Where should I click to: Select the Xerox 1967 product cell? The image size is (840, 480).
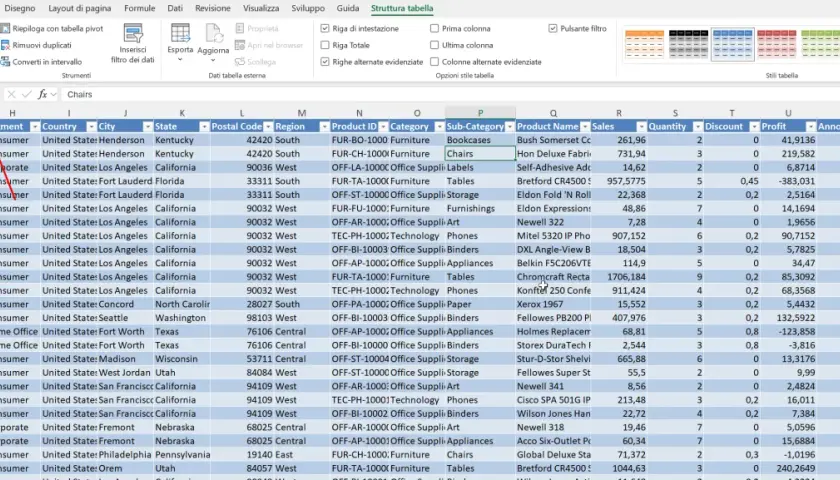tap(553, 304)
